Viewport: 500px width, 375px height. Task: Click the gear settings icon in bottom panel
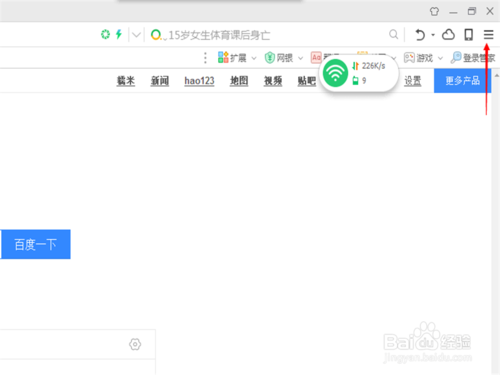[135, 344]
